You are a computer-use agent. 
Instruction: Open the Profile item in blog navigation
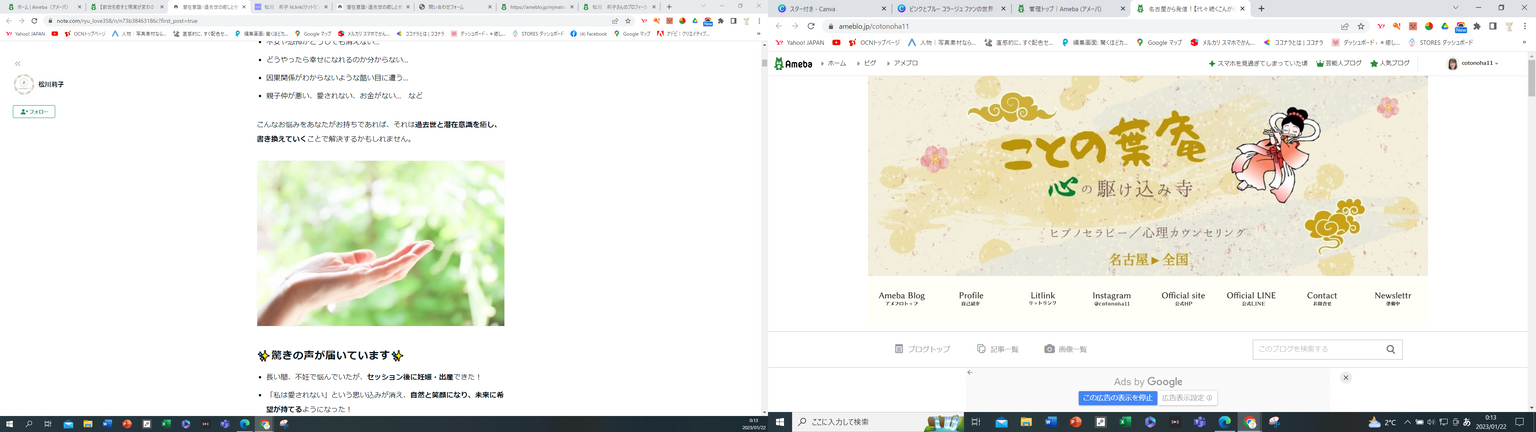pyautogui.click(x=971, y=297)
